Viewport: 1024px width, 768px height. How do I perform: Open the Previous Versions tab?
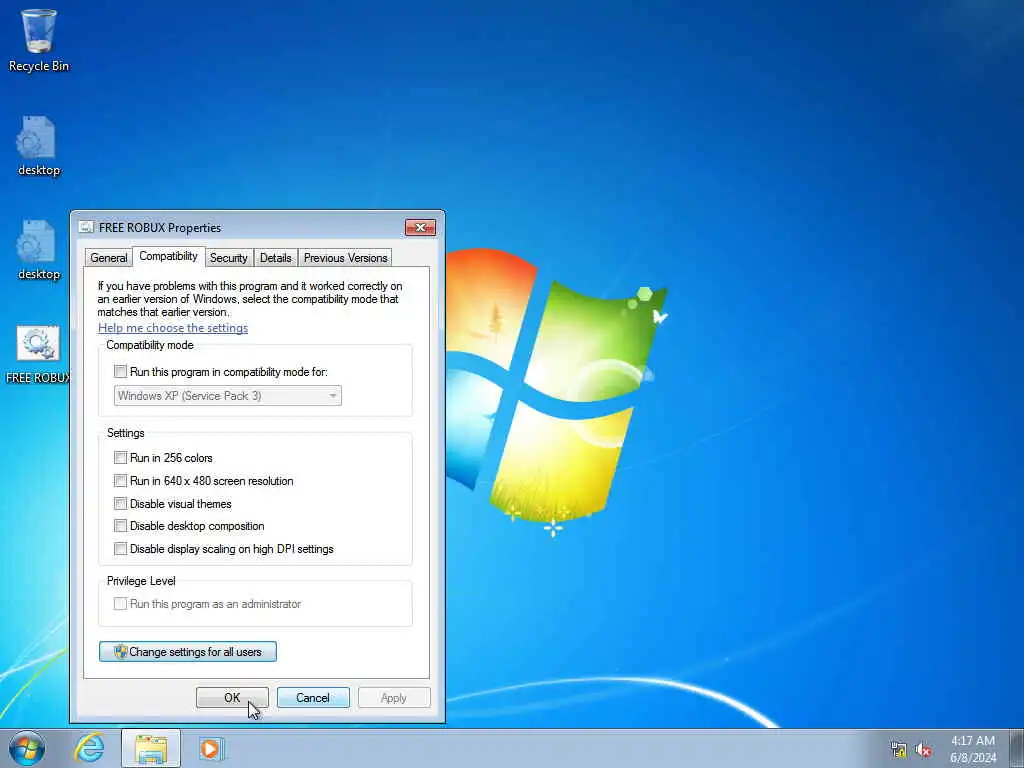click(x=345, y=258)
